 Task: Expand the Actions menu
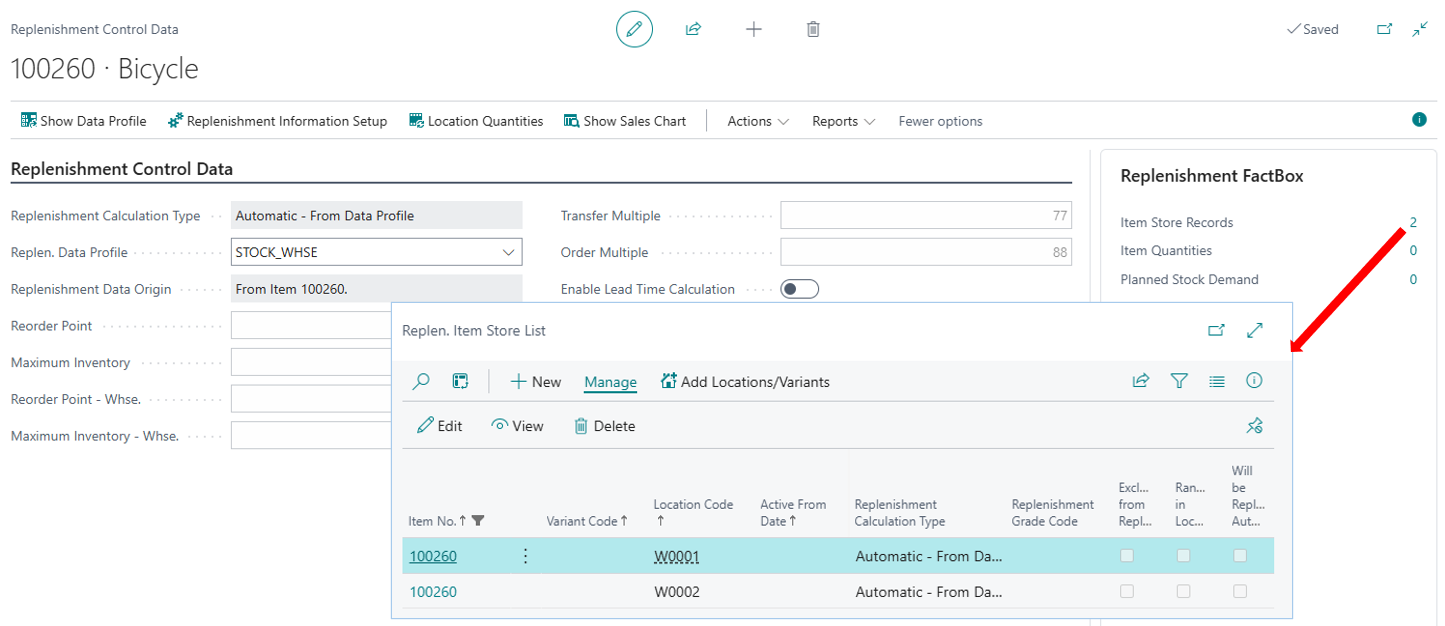758,121
